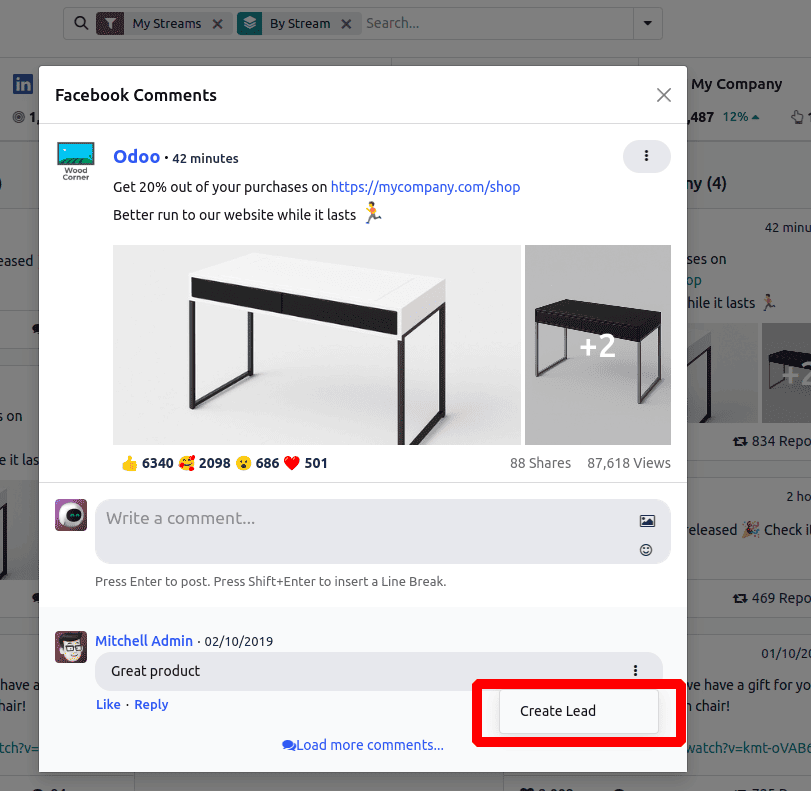Reply to the Great product comment

151,705
